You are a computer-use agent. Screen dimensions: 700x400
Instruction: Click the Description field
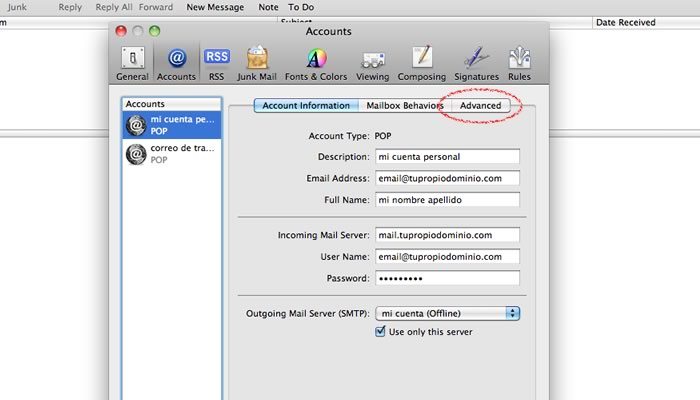click(x=447, y=157)
